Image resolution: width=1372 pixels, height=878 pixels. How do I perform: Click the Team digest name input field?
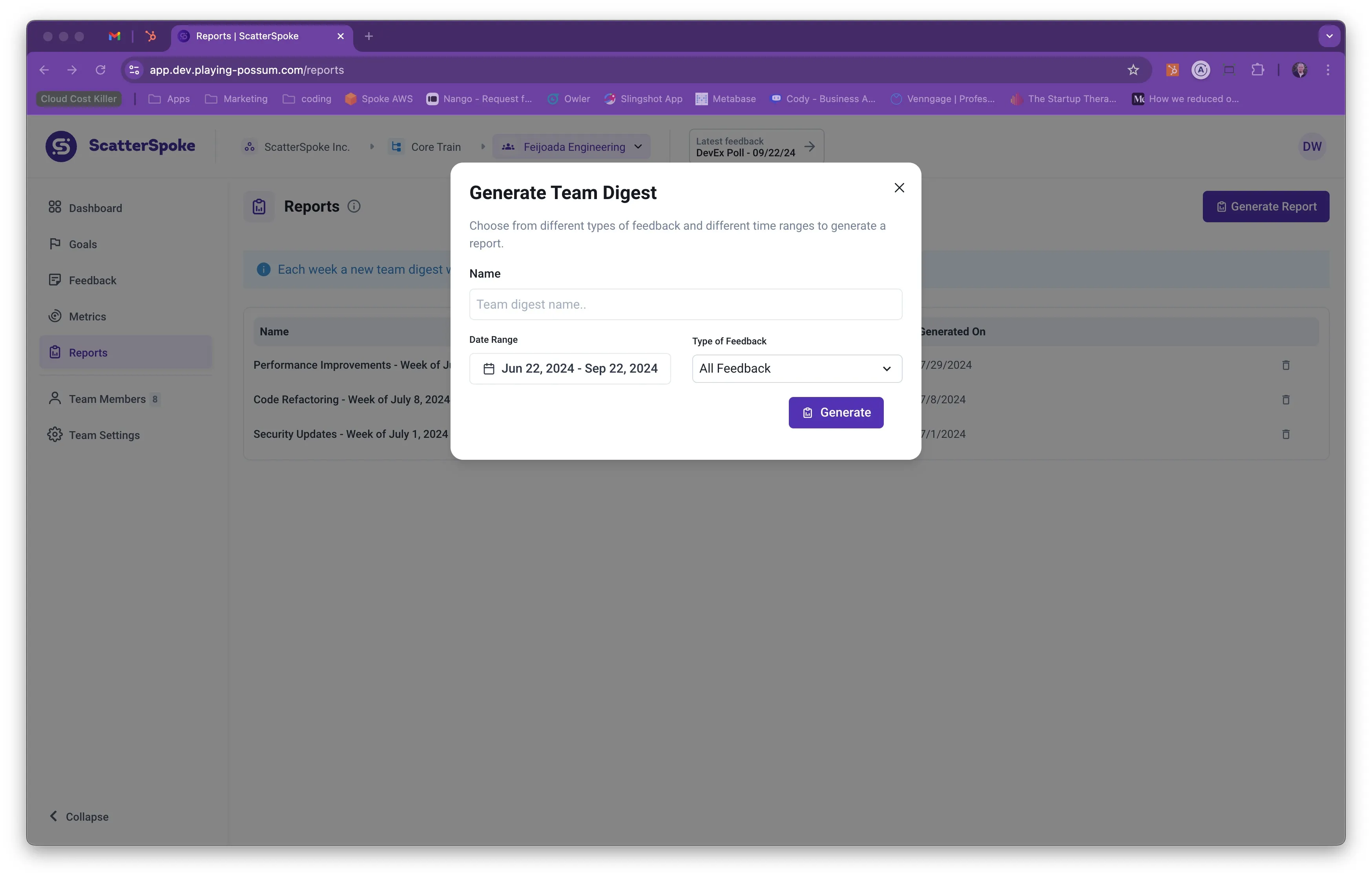pos(686,304)
